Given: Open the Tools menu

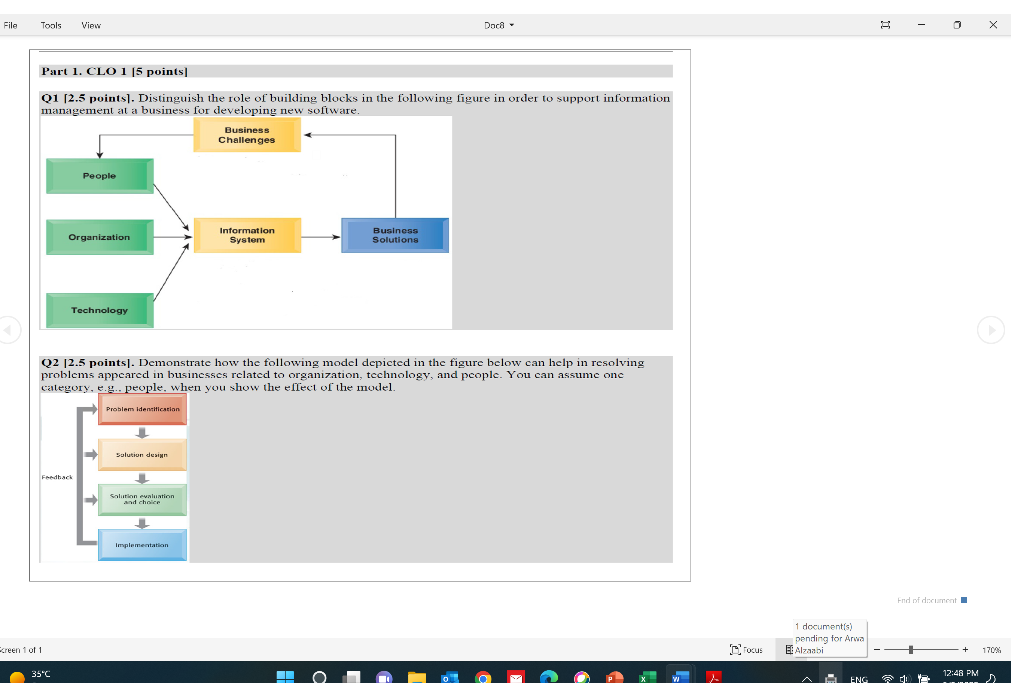Looking at the screenshot, I should coord(51,25).
